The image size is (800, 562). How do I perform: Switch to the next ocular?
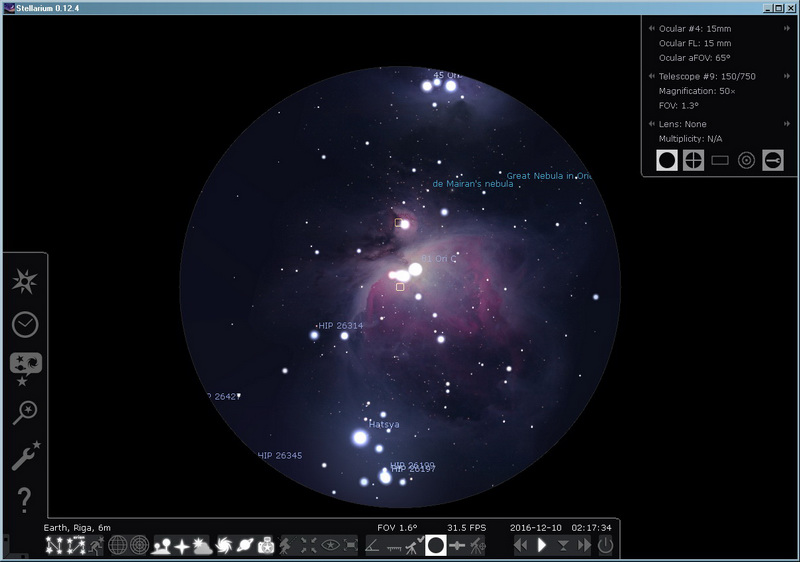786,29
